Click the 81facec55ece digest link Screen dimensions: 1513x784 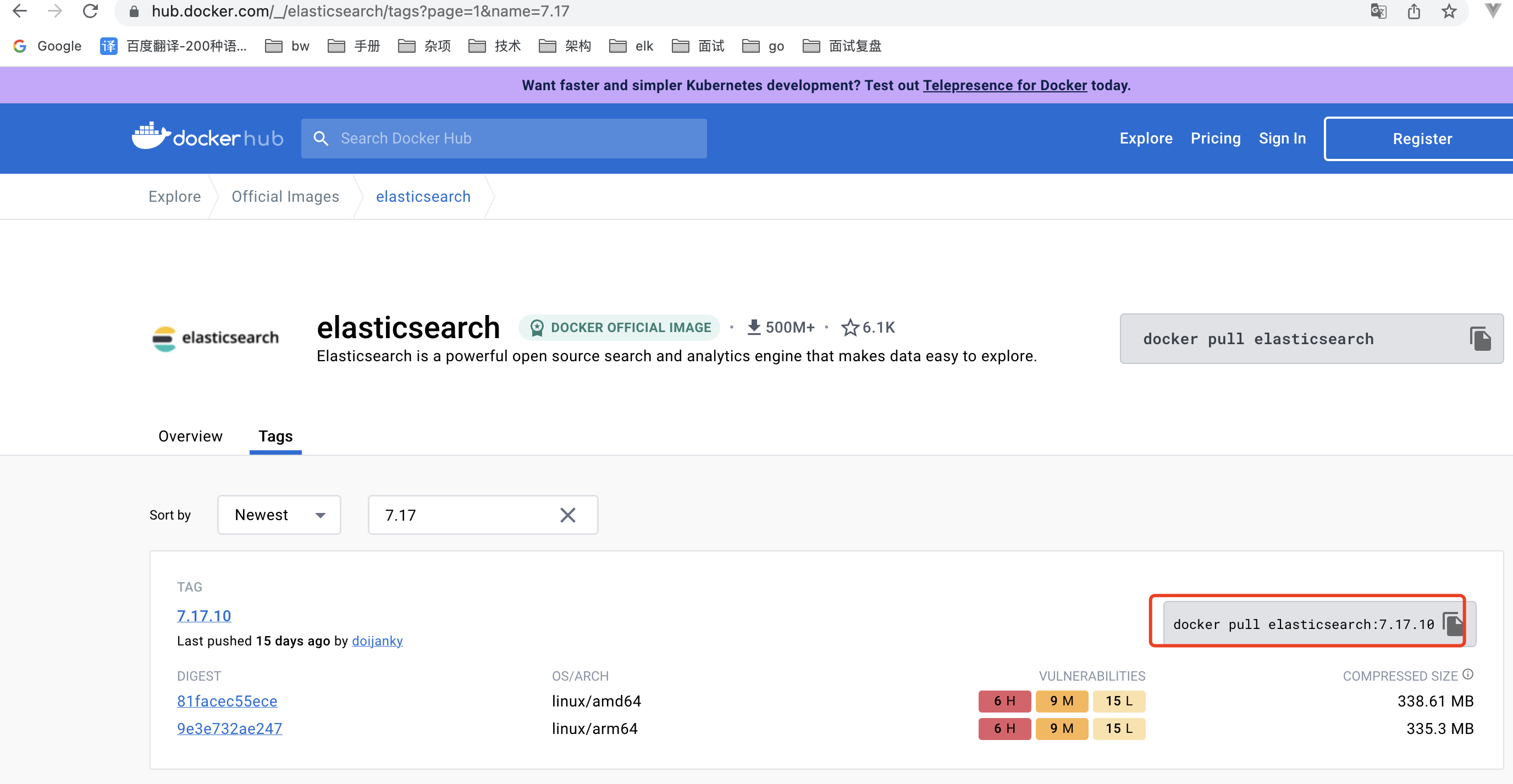(x=227, y=701)
